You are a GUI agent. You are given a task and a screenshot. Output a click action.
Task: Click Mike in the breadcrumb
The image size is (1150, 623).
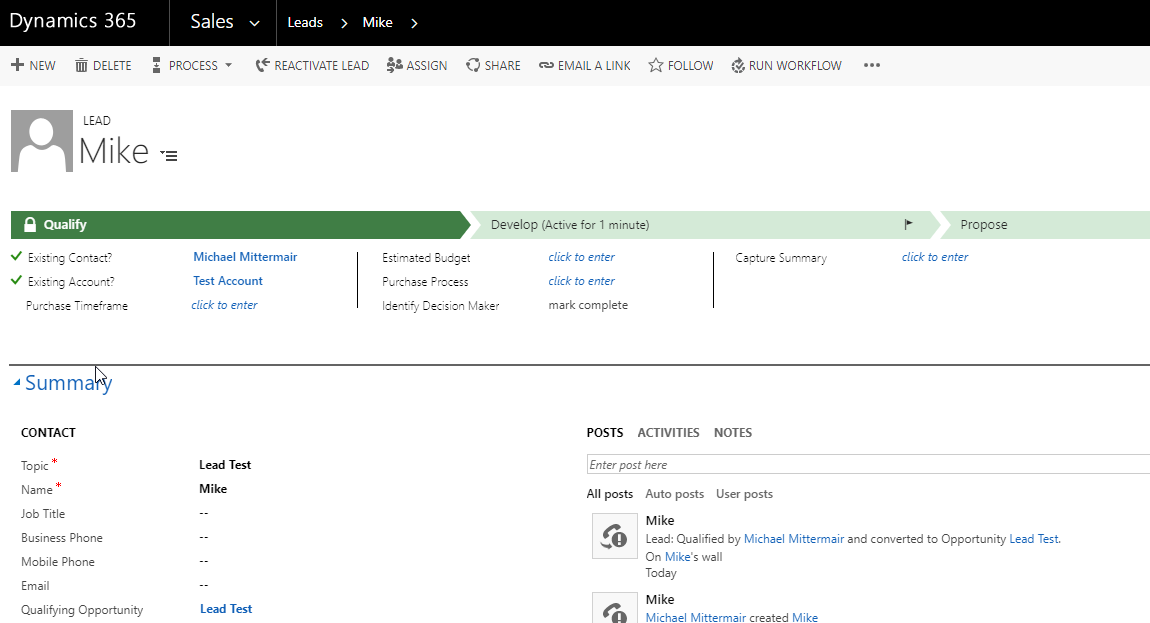click(378, 23)
